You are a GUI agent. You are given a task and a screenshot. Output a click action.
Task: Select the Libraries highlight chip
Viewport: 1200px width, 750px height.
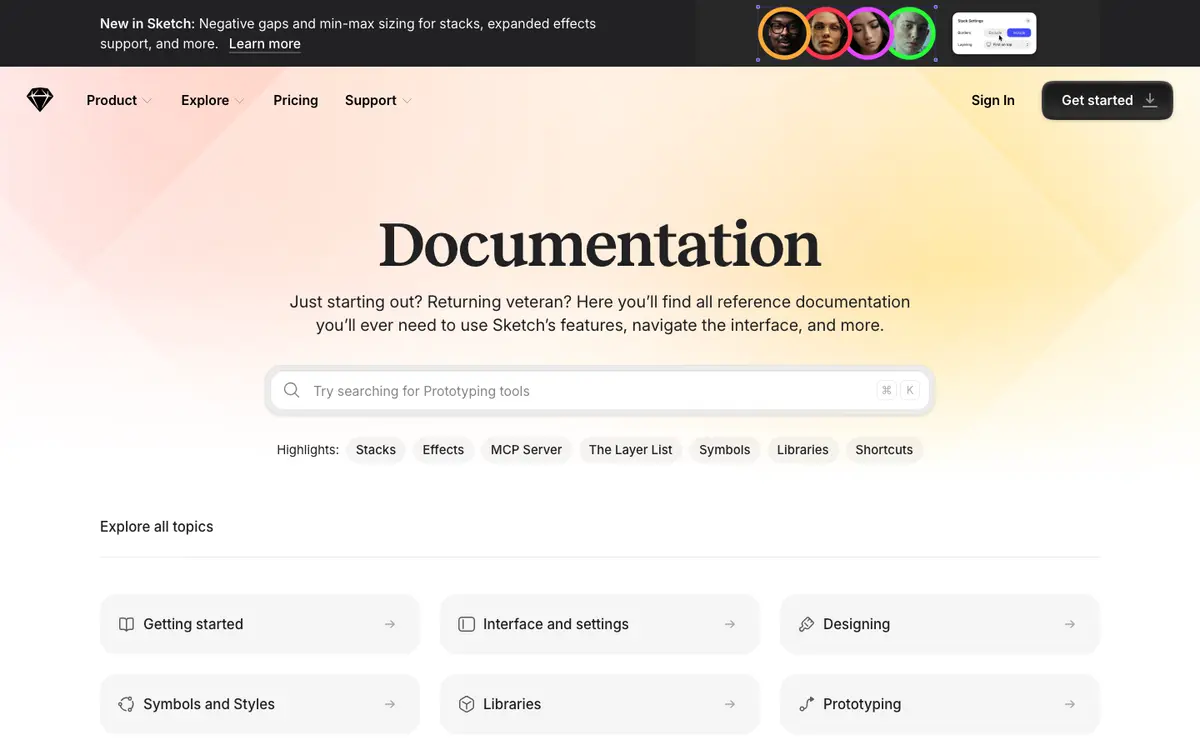tap(803, 450)
